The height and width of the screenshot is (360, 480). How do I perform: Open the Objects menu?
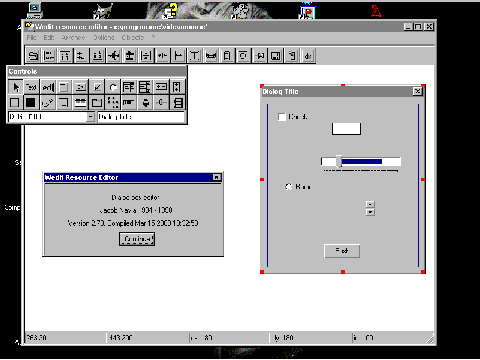(133, 37)
